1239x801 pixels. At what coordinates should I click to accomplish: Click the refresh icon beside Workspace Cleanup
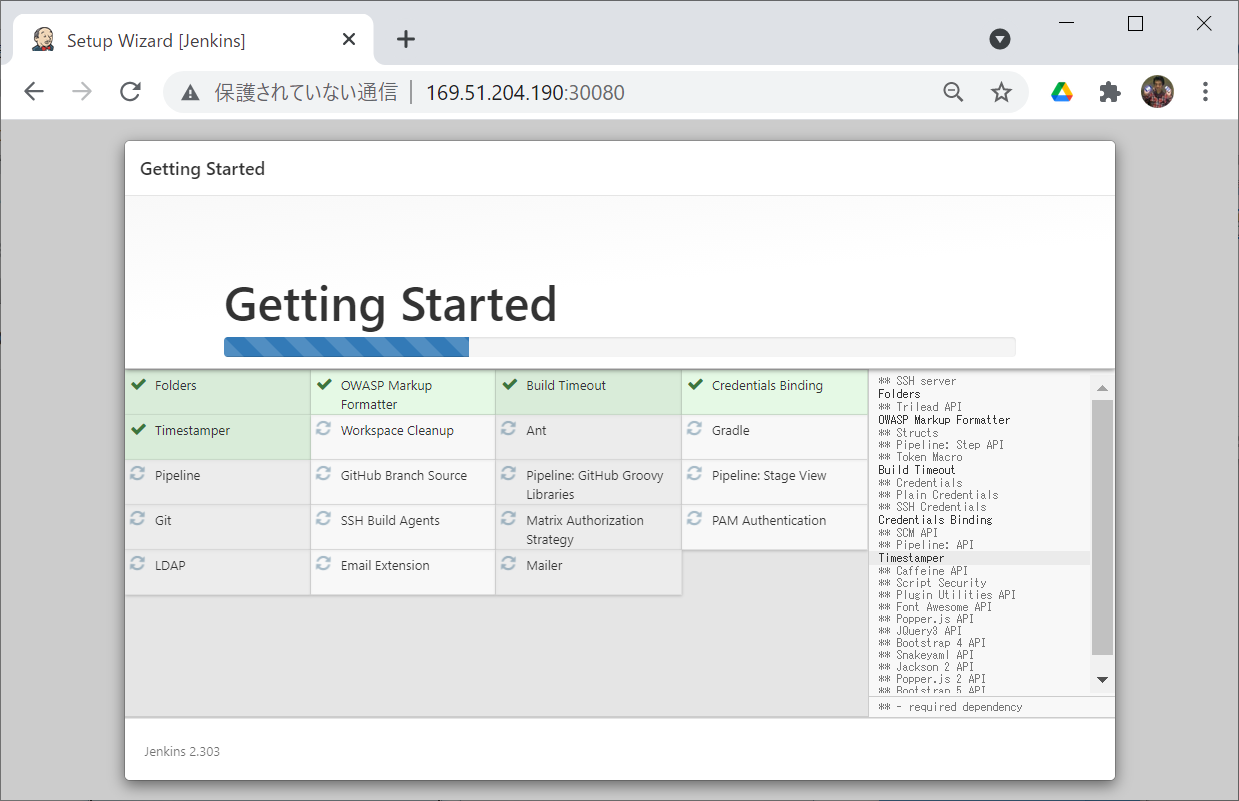(323, 429)
